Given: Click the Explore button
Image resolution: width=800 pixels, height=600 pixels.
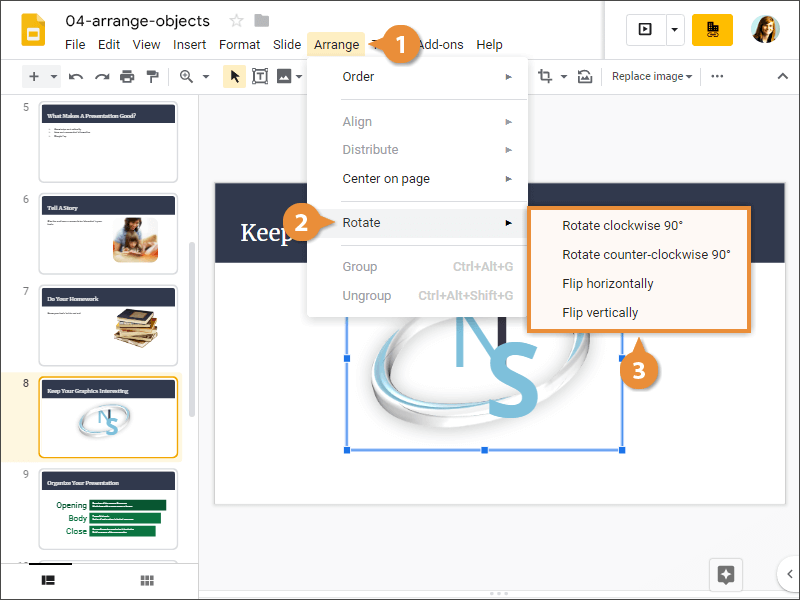Looking at the screenshot, I should (726, 575).
